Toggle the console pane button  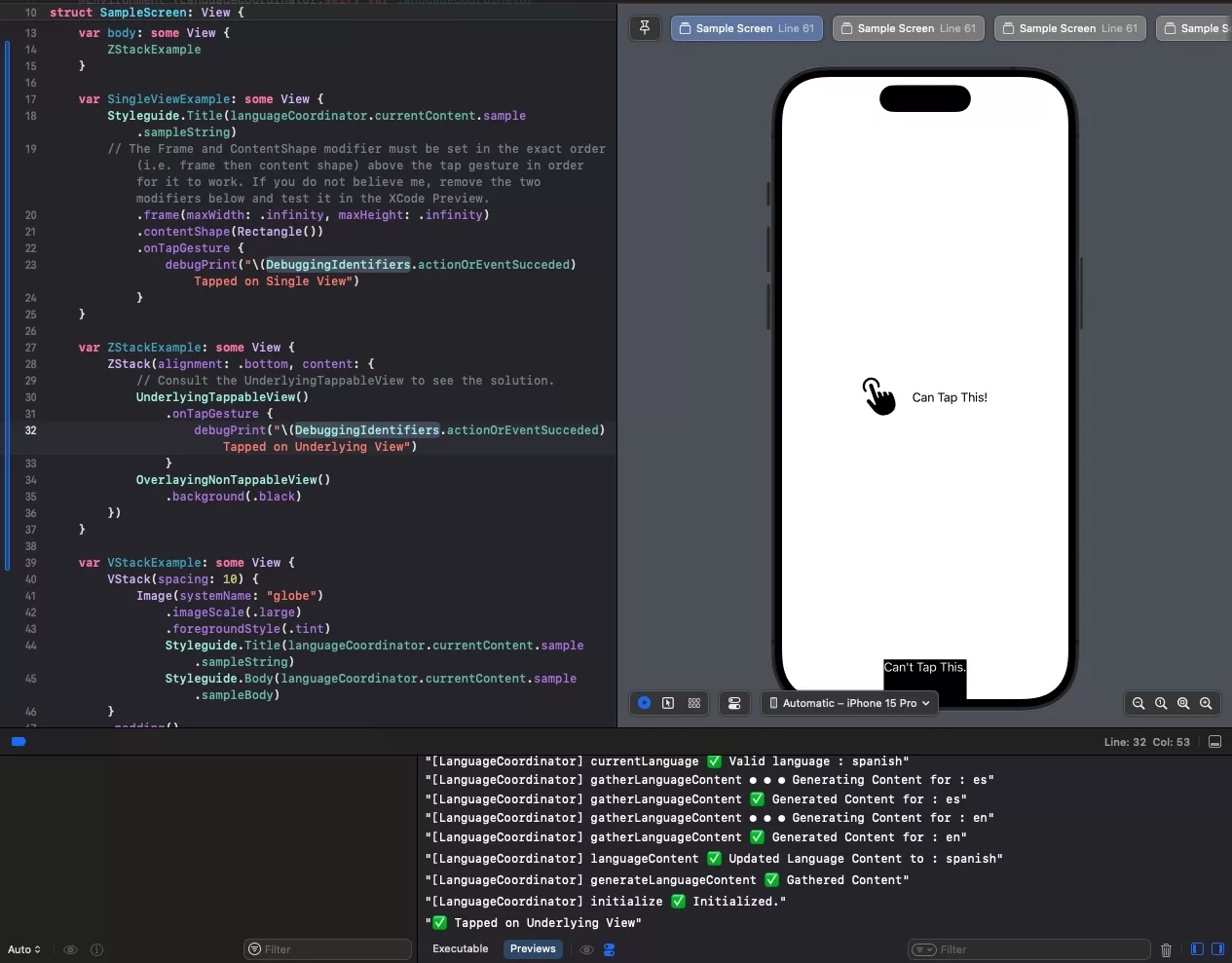[x=1217, y=949]
